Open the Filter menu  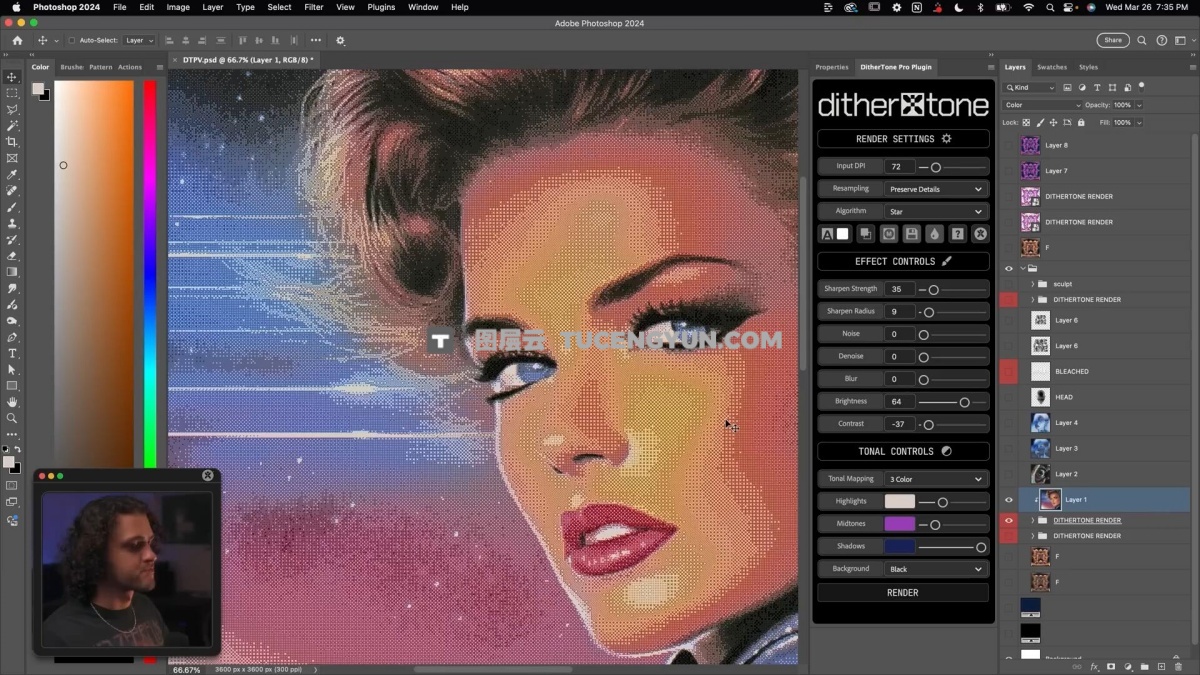coord(313,7)
